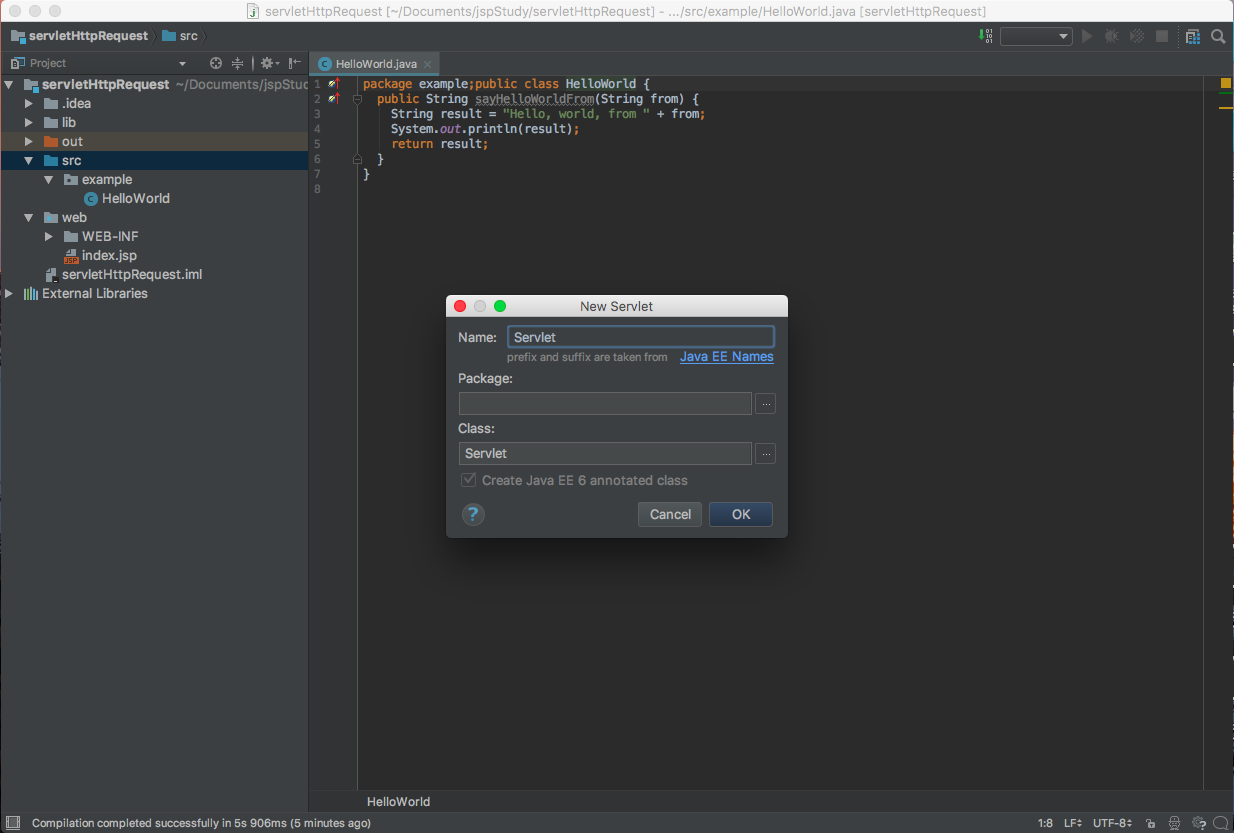1234x833 pixels.
Task: Click the speech bubble notifications icon
Action: tap(1221, 823)
